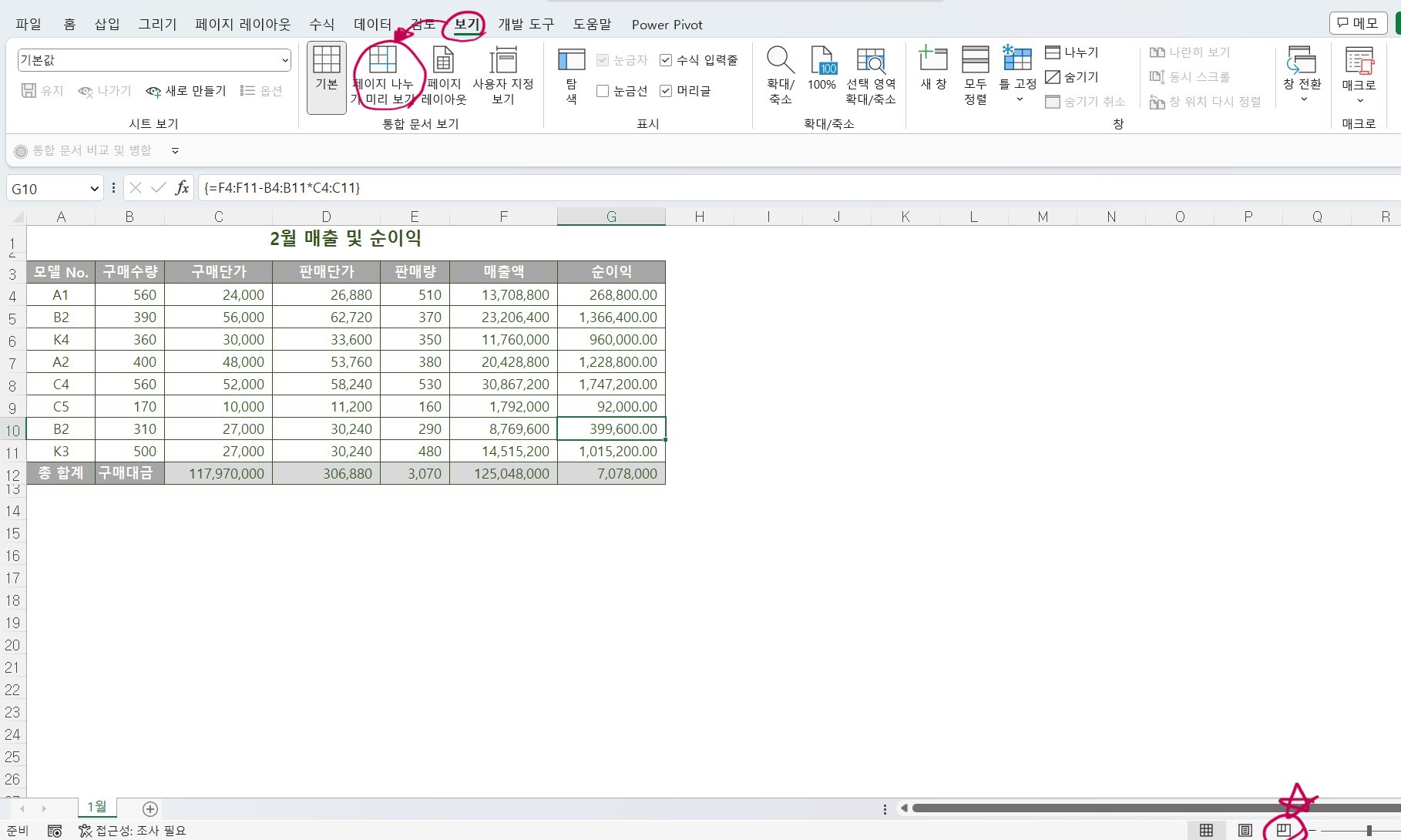This screenshot has height=840, width=1401.
Task: Select the 기본 view icon in ribbon
Action: coord(326,73)
